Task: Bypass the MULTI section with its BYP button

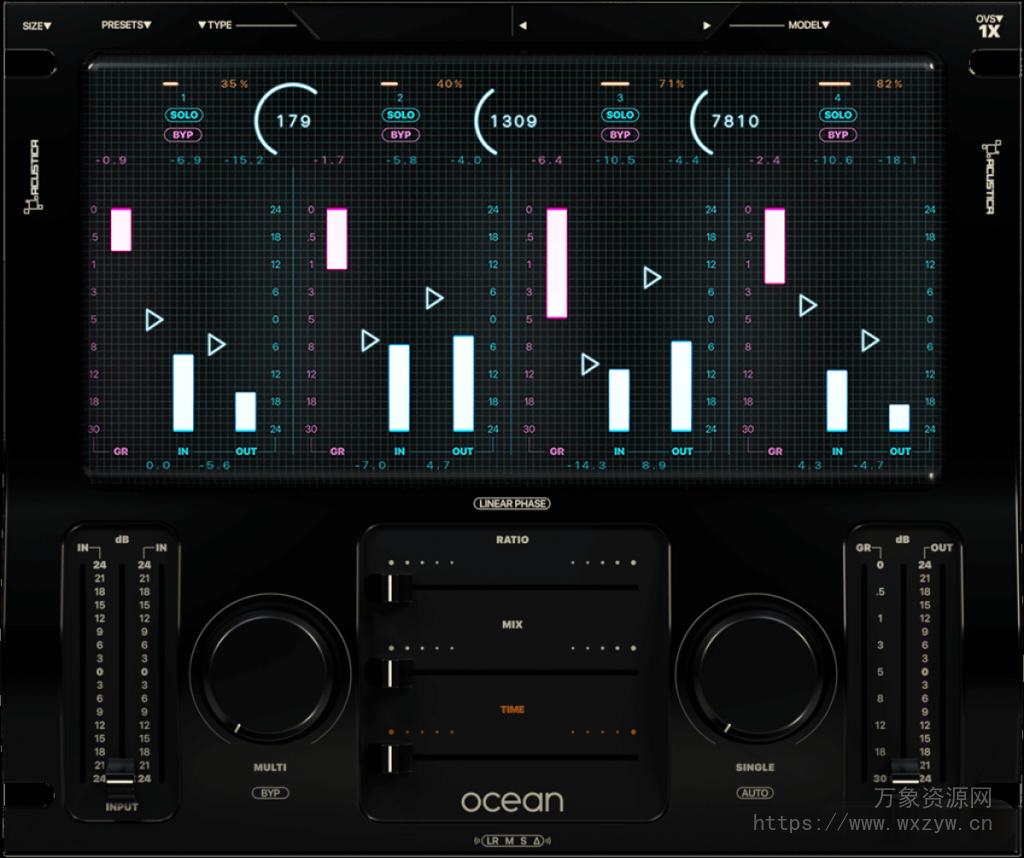Action: click(270, 792)
